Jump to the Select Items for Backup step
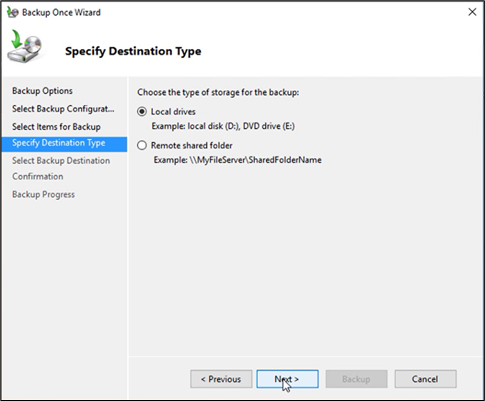The image size is (485, 401). [56, 127]
